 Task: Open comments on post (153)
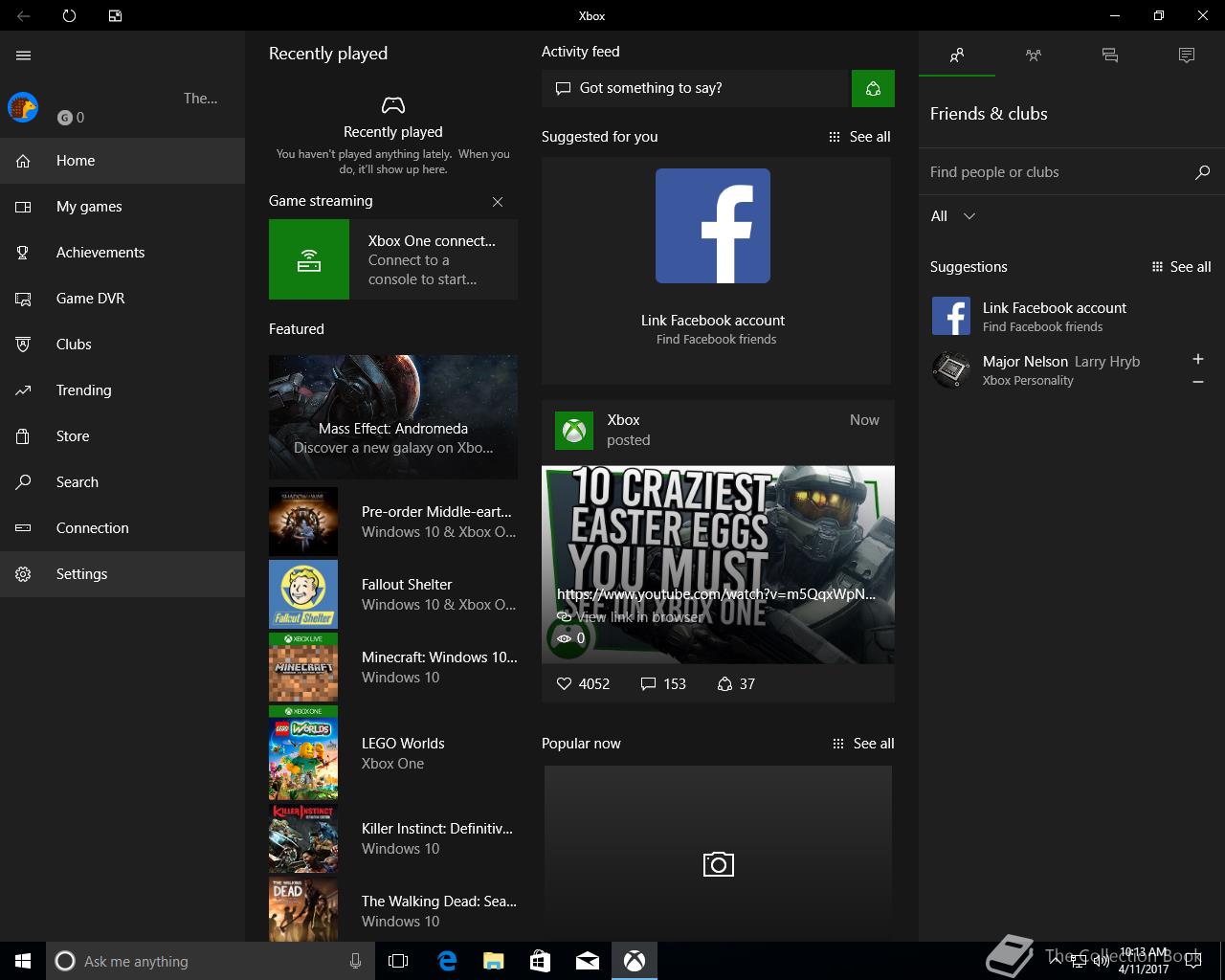[x=663, y=684]
